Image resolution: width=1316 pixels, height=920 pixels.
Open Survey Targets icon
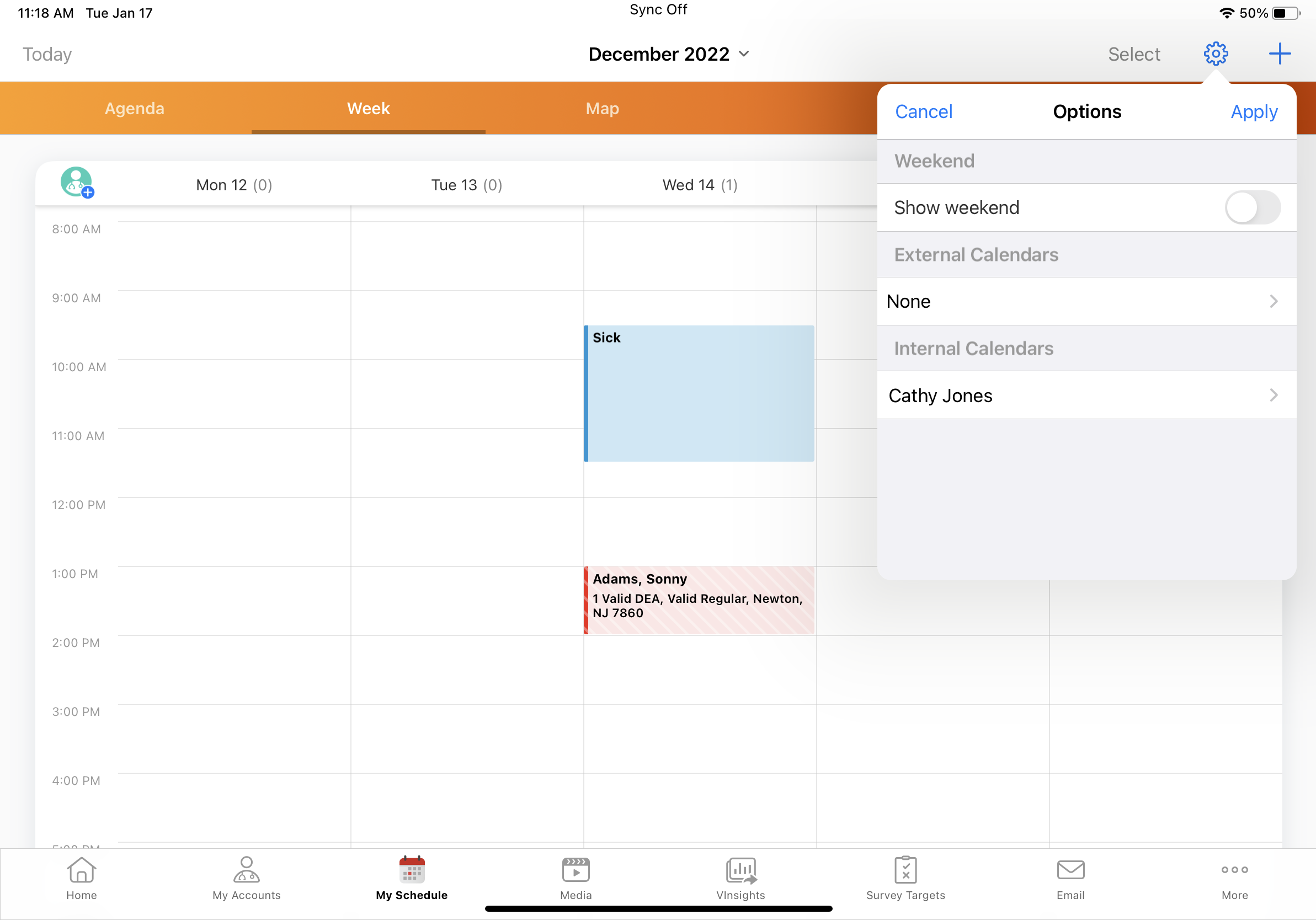pos(905,878)
